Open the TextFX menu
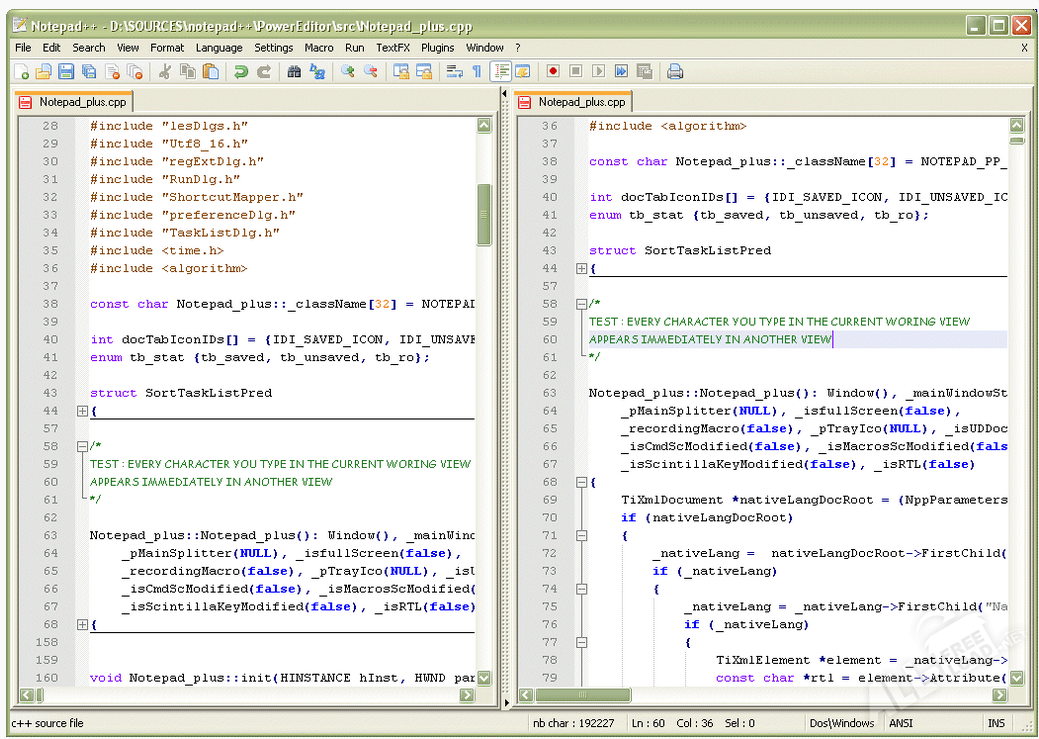The image size is (1039, 739). click(x=393, y=47)
